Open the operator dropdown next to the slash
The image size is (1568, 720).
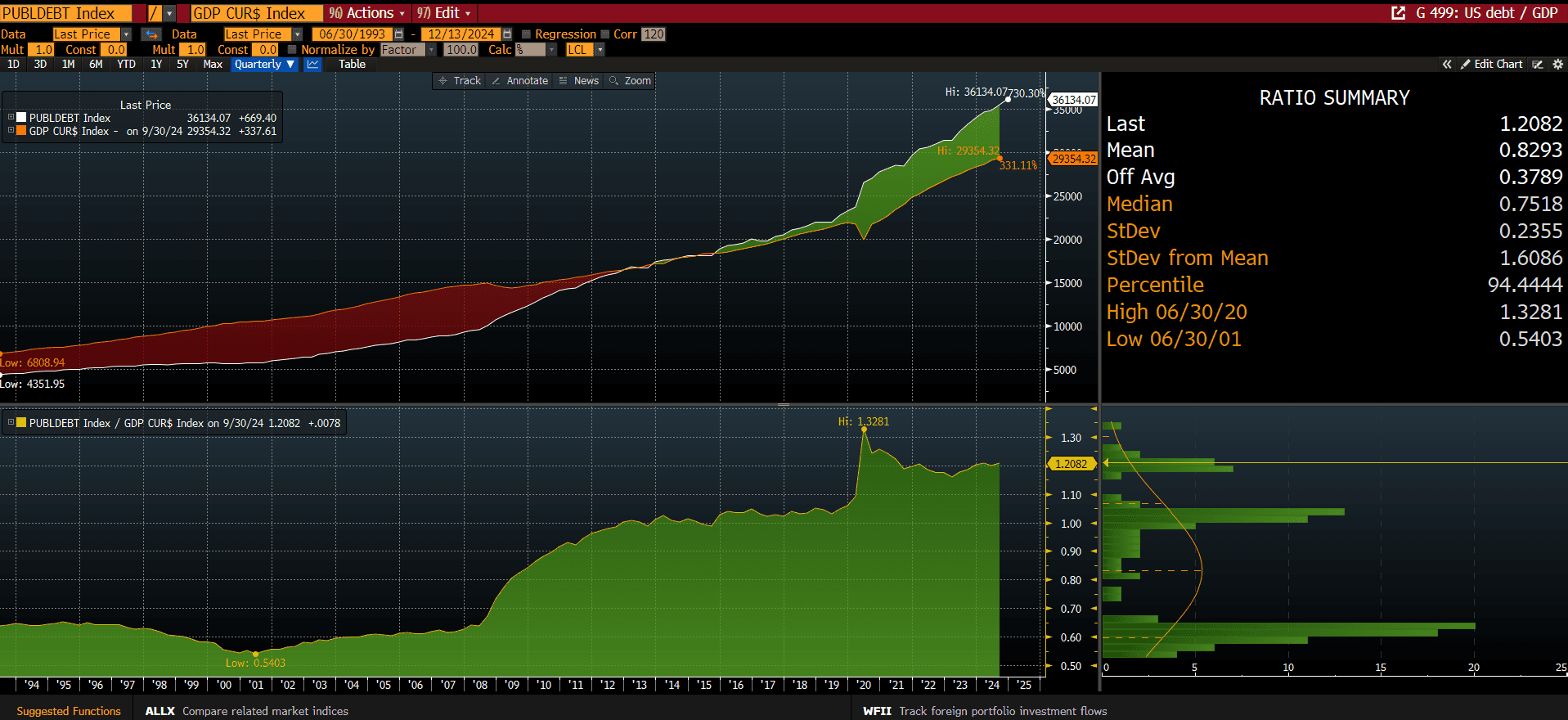169,13
